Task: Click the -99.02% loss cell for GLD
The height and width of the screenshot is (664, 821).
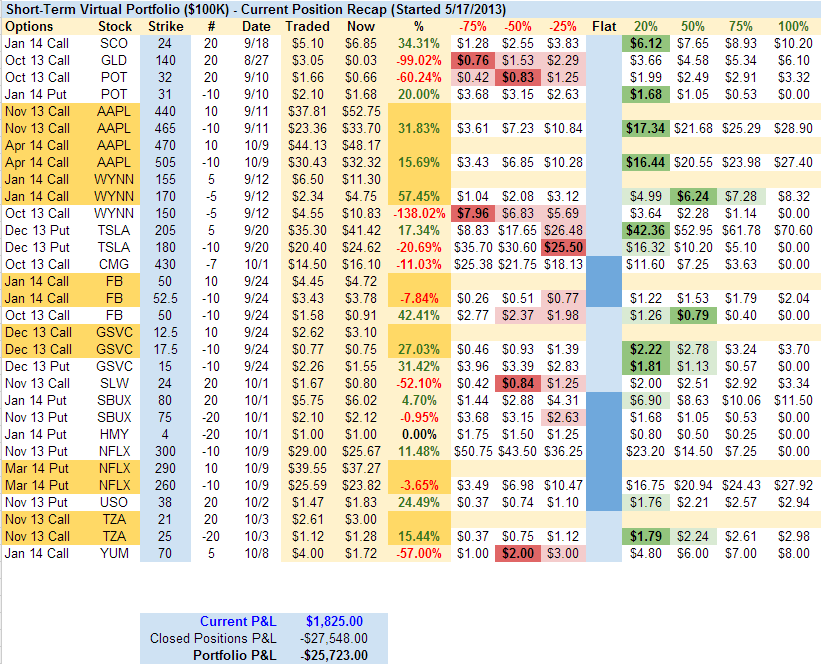Action: [x=418, y=60]
